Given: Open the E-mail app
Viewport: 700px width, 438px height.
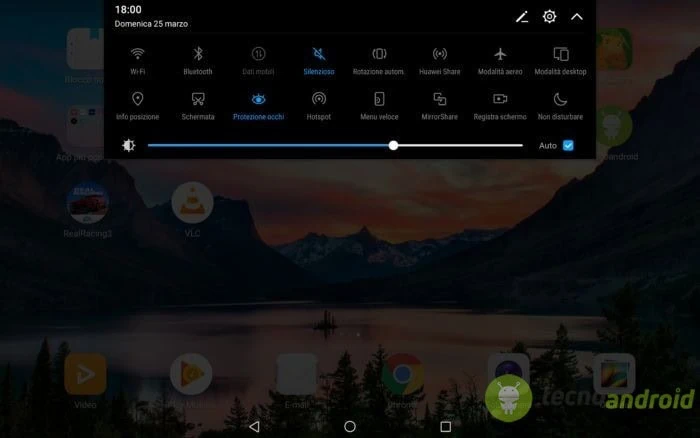Looking at the screenshot, I should 297,381.
